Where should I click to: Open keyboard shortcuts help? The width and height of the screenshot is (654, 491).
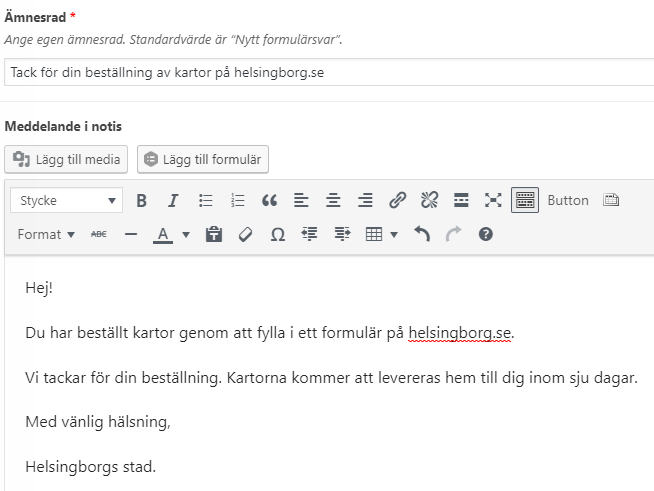(x=485, y=234)
